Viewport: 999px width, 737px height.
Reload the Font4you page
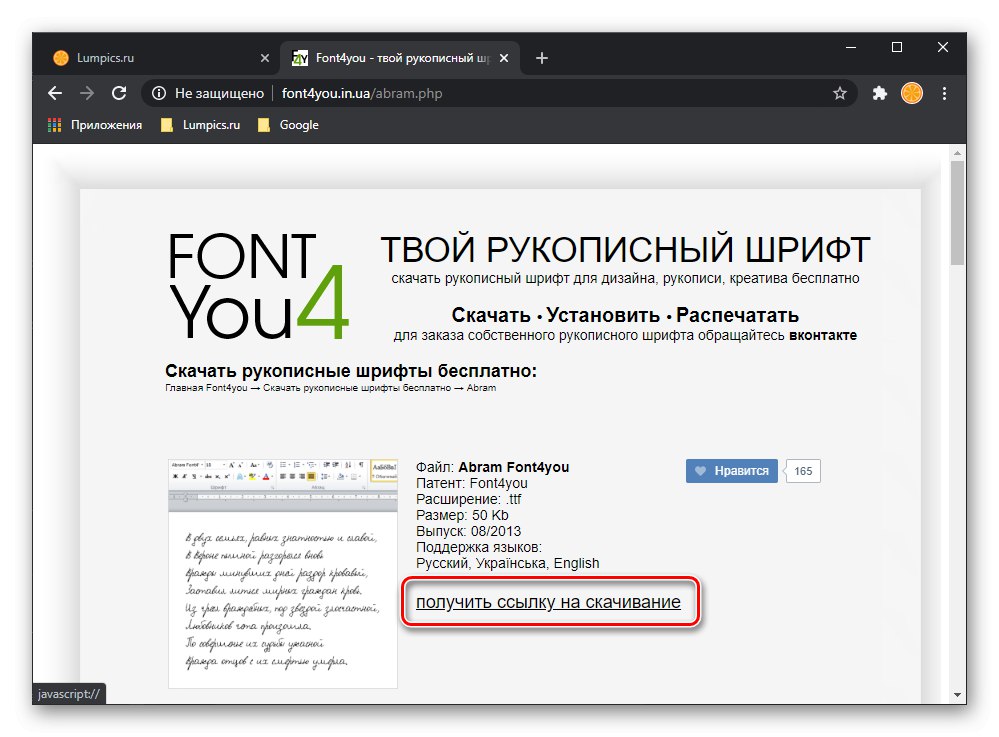(x=119, y=93)
